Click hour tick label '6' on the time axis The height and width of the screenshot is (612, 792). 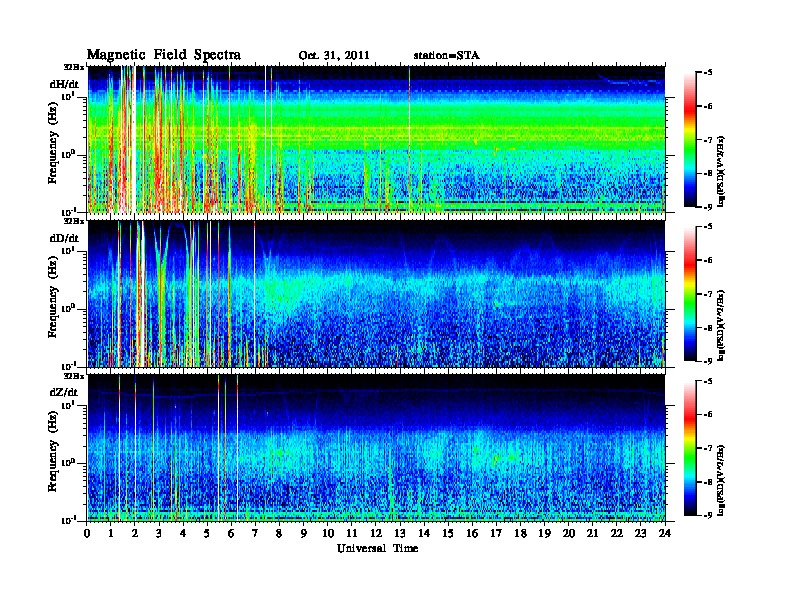[x=232, y=533]
